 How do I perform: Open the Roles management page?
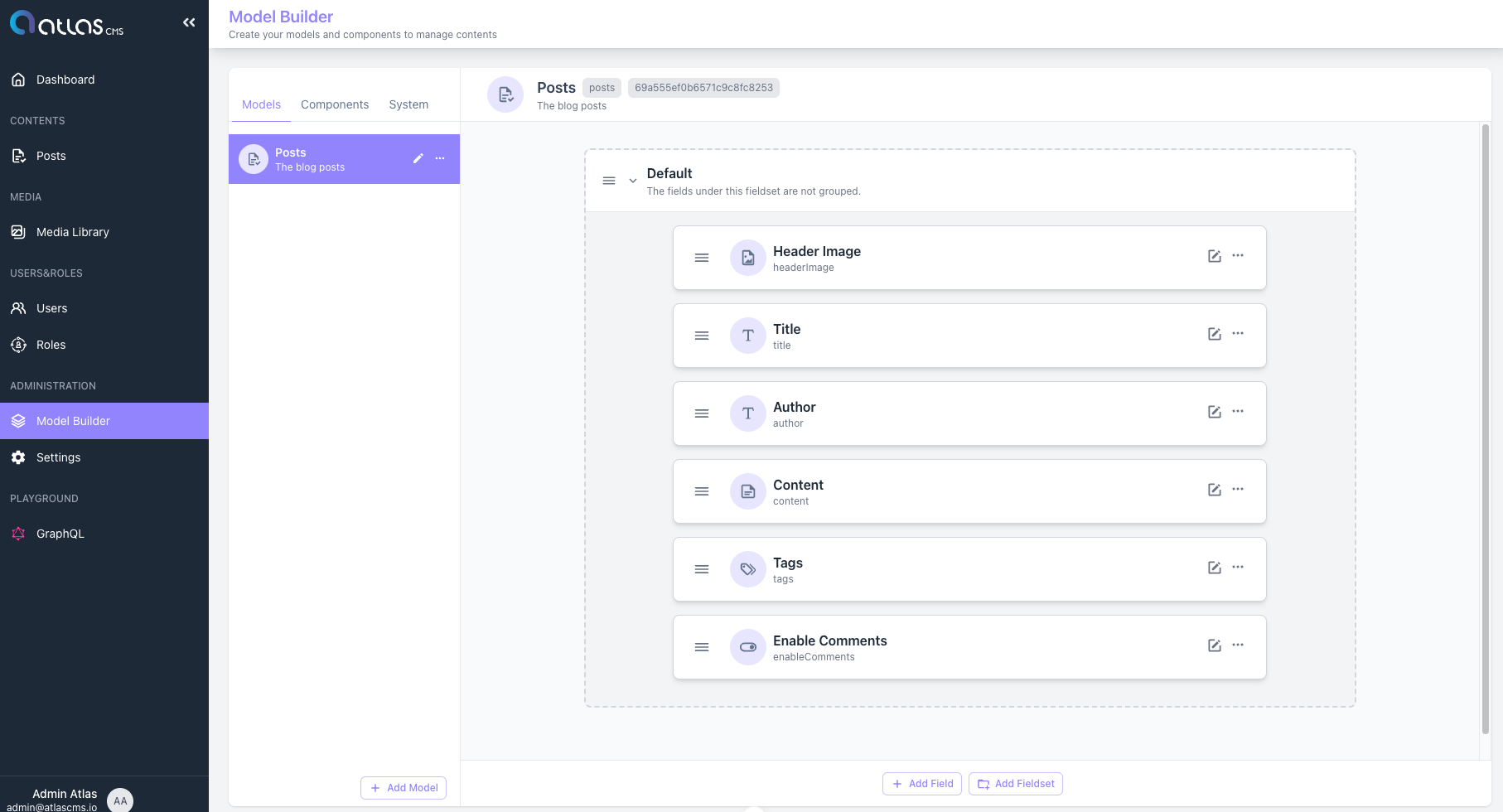(x=51, y=345)
